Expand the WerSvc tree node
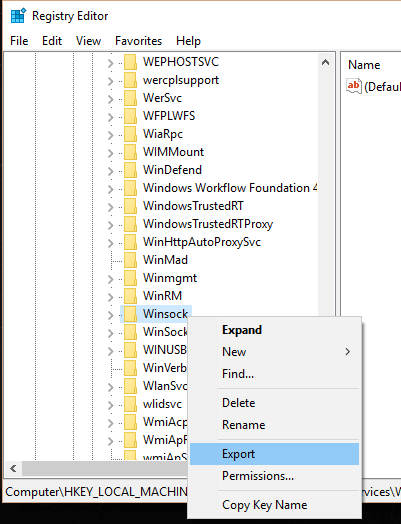Viewport: 401px width, 524px height. (111, 99)
